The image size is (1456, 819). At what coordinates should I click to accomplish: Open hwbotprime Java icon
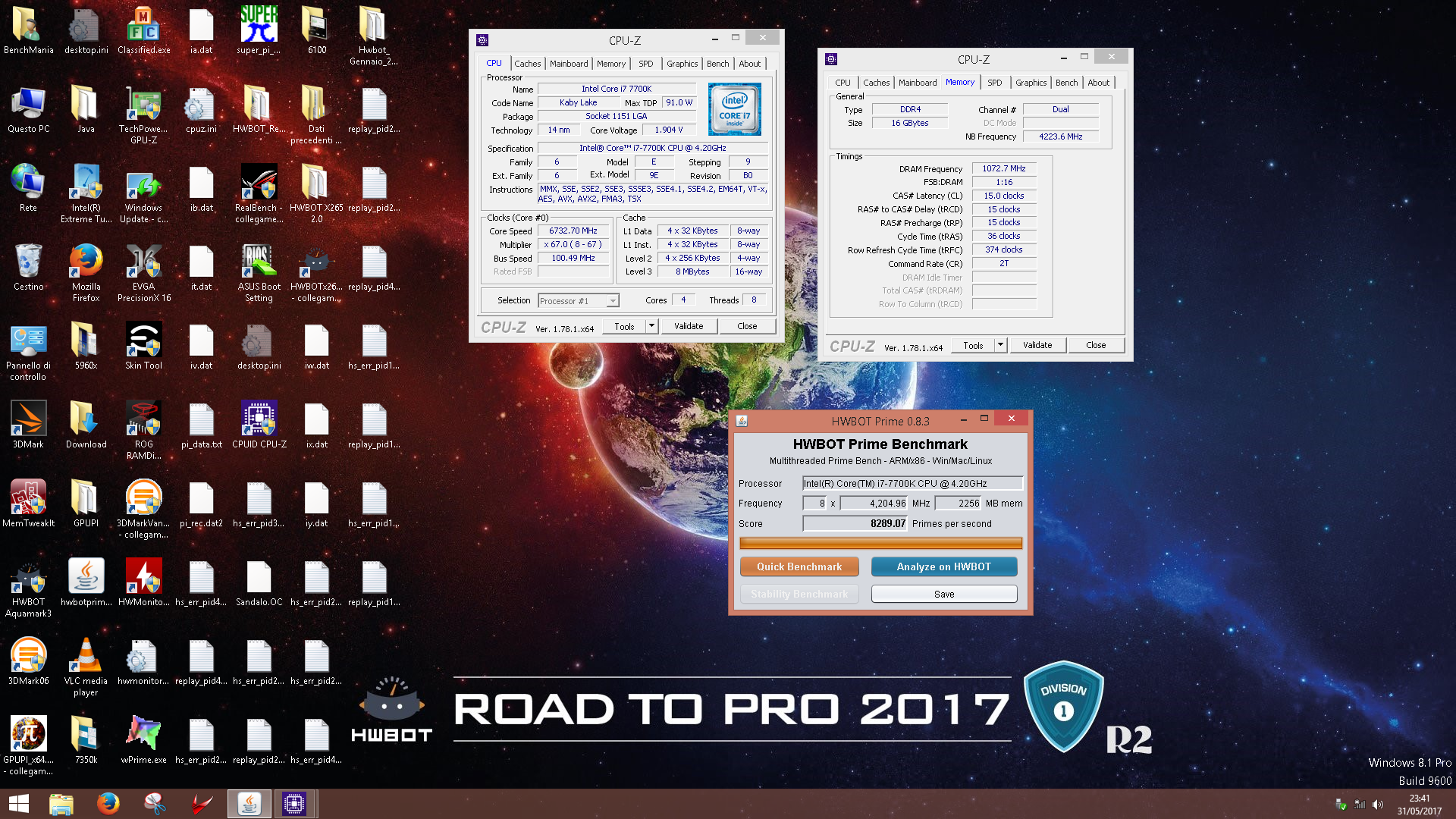[86, 582]
